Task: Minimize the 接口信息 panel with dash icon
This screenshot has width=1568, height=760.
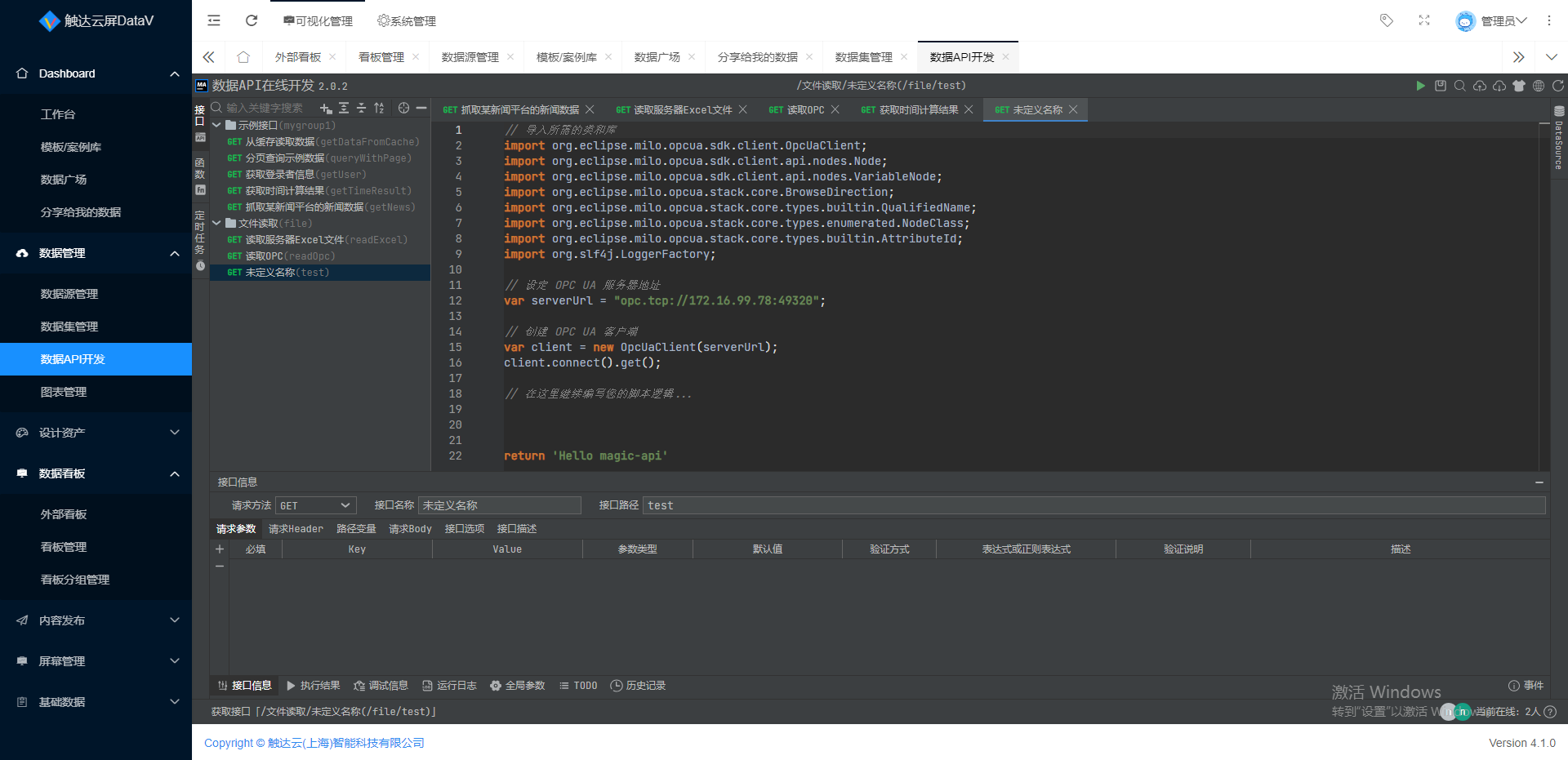Action: point(1539,482)
